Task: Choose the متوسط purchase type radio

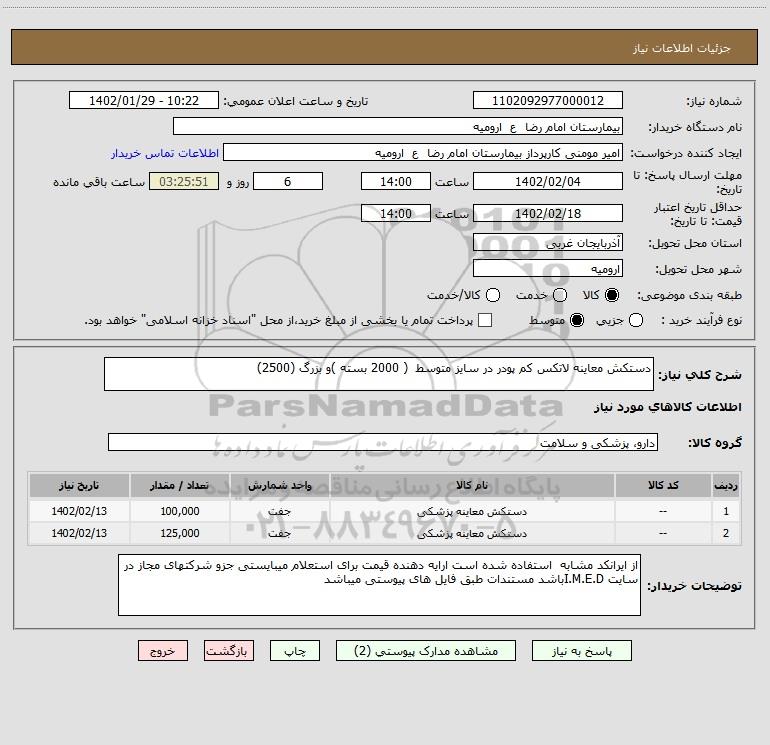Action: click(577, 320)
